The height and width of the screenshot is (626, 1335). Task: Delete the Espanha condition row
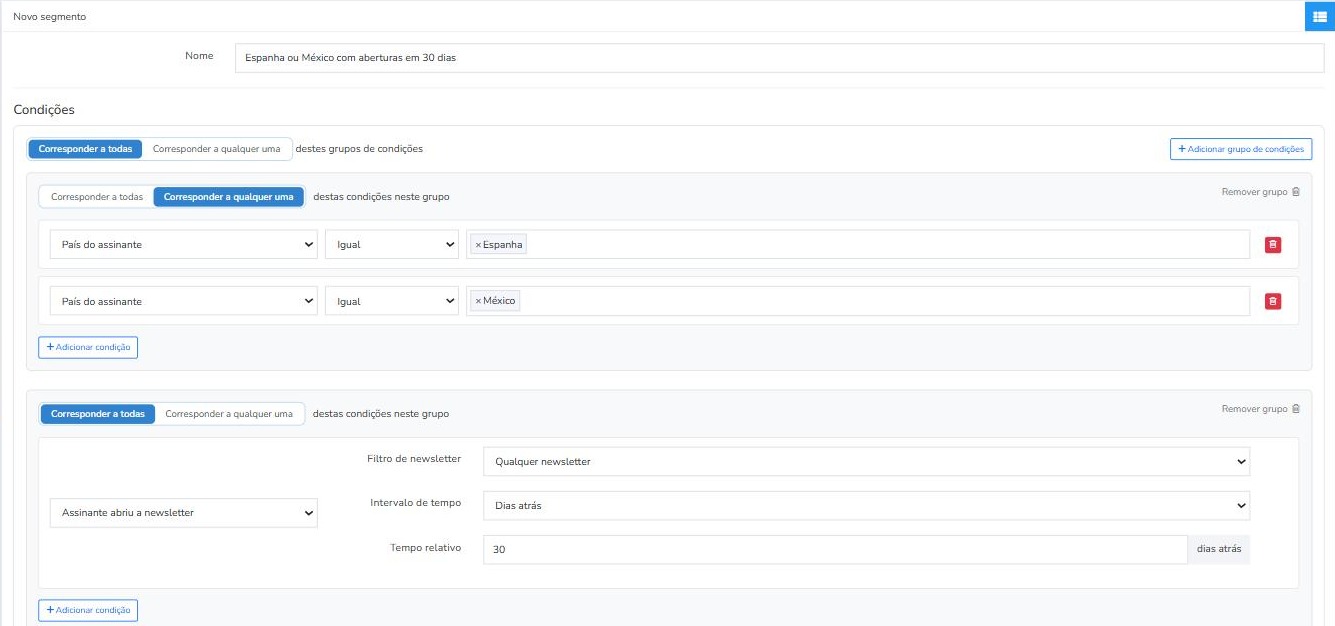(1273, 245)
